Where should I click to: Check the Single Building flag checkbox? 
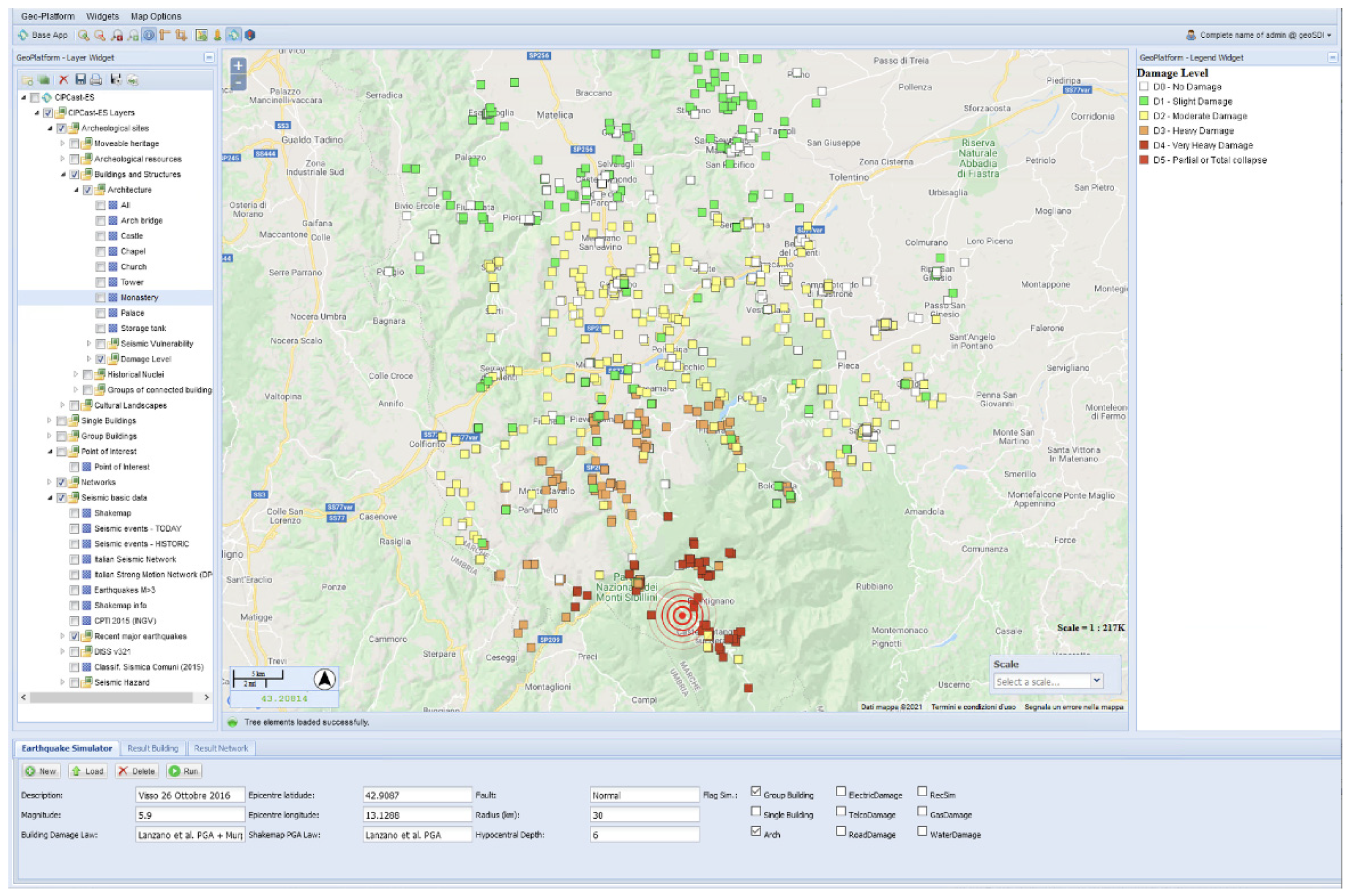[756, 812]
